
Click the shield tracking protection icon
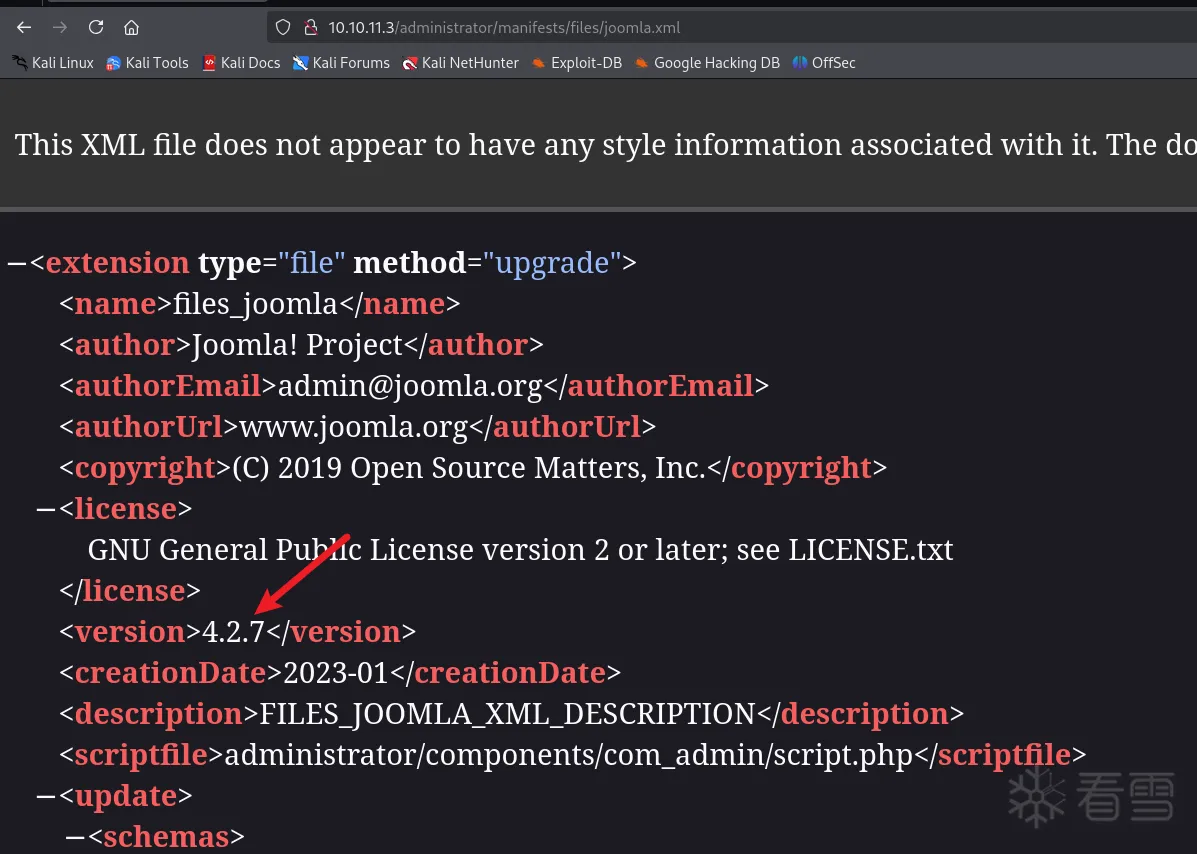coord(283,27)
